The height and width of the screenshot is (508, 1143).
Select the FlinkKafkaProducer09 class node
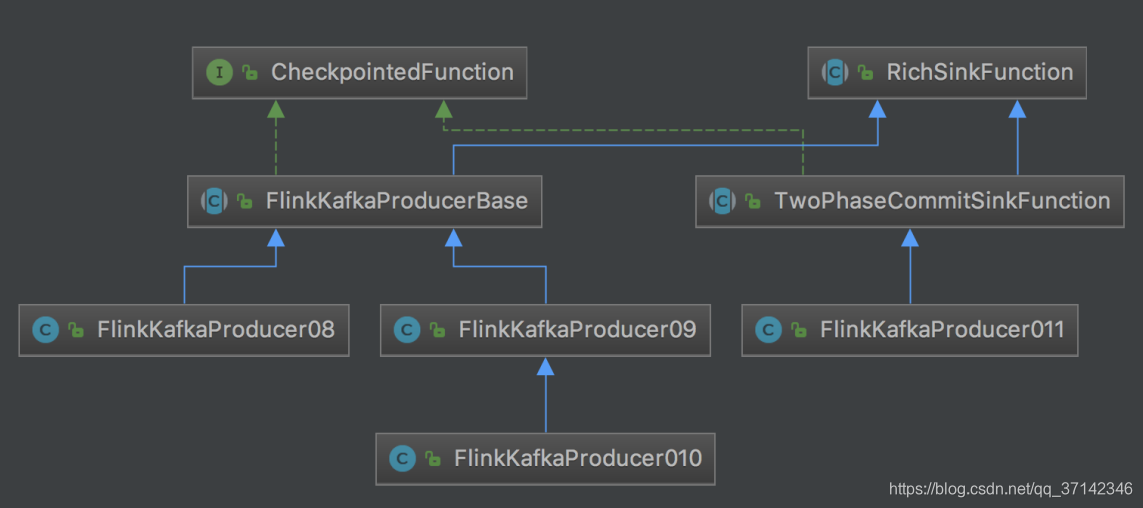(x=545, y=330)
